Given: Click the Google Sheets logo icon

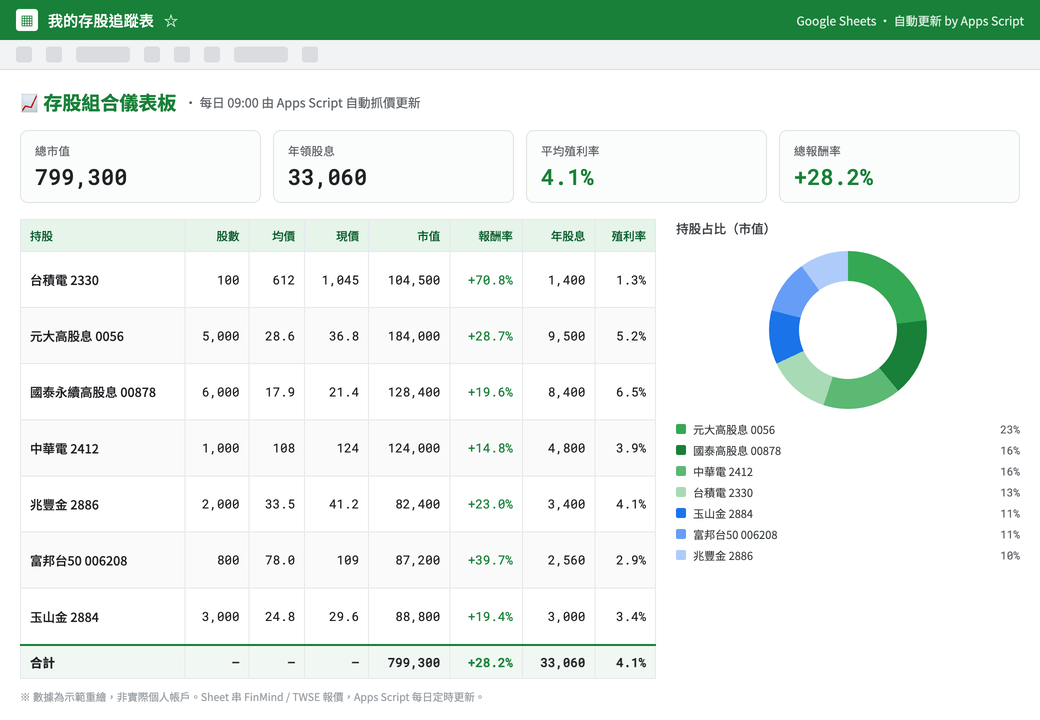Looking at the screenshot, I should 27,21.
